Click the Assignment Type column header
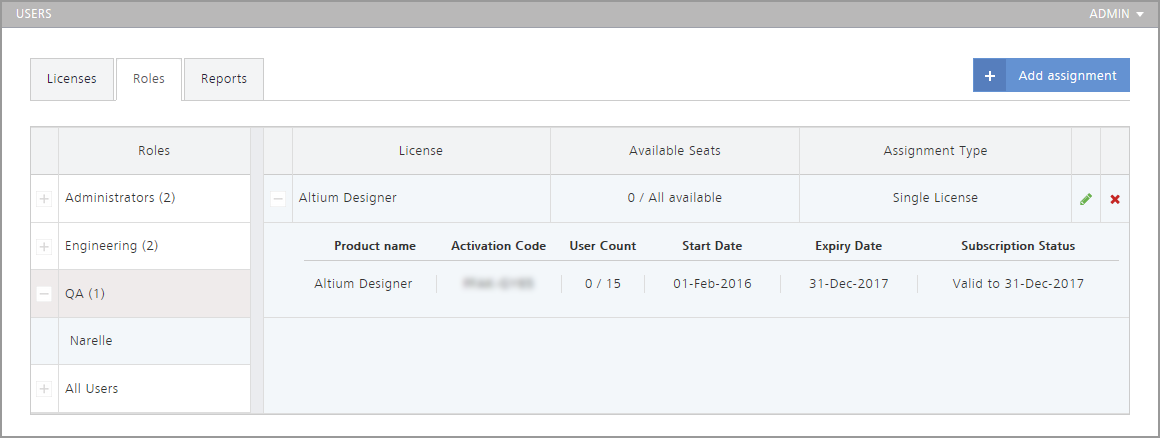1160x438 pixels. coord(935,151)
